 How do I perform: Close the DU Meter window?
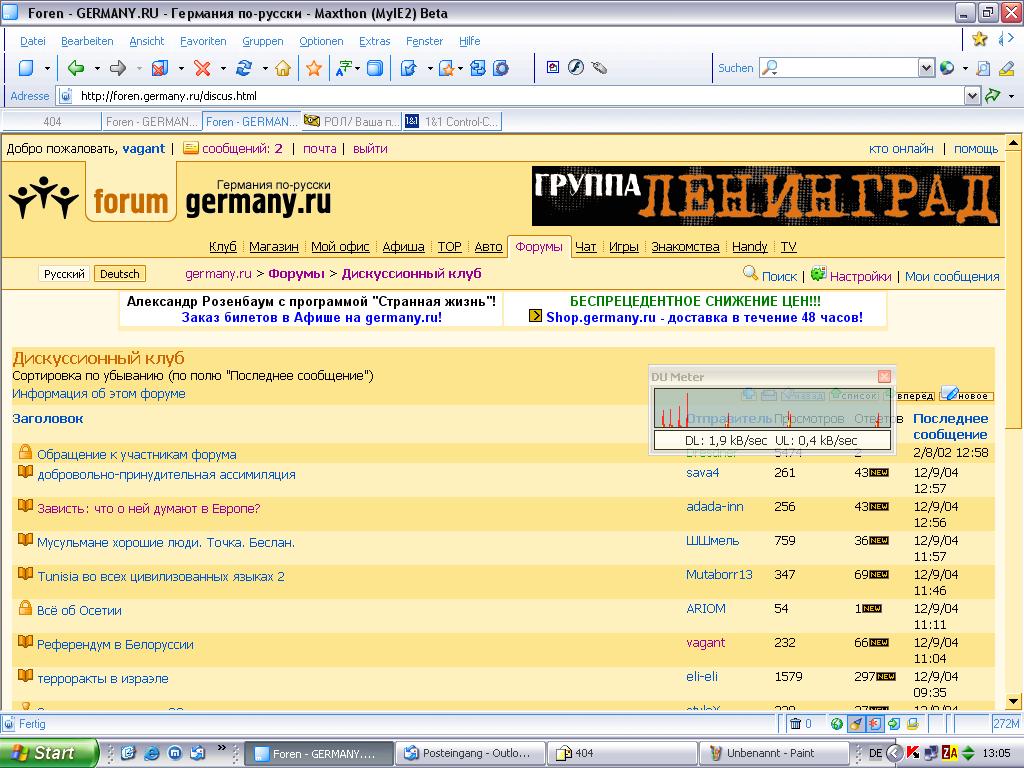click(884, 376)
